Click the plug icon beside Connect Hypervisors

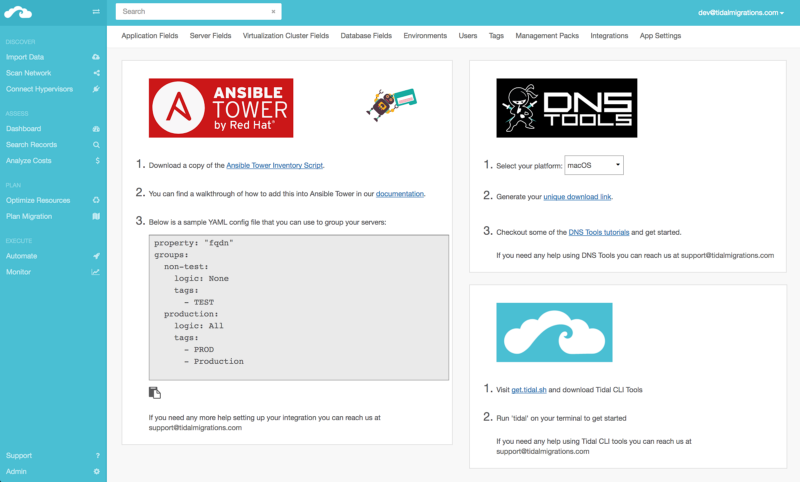tap(96, 89)
